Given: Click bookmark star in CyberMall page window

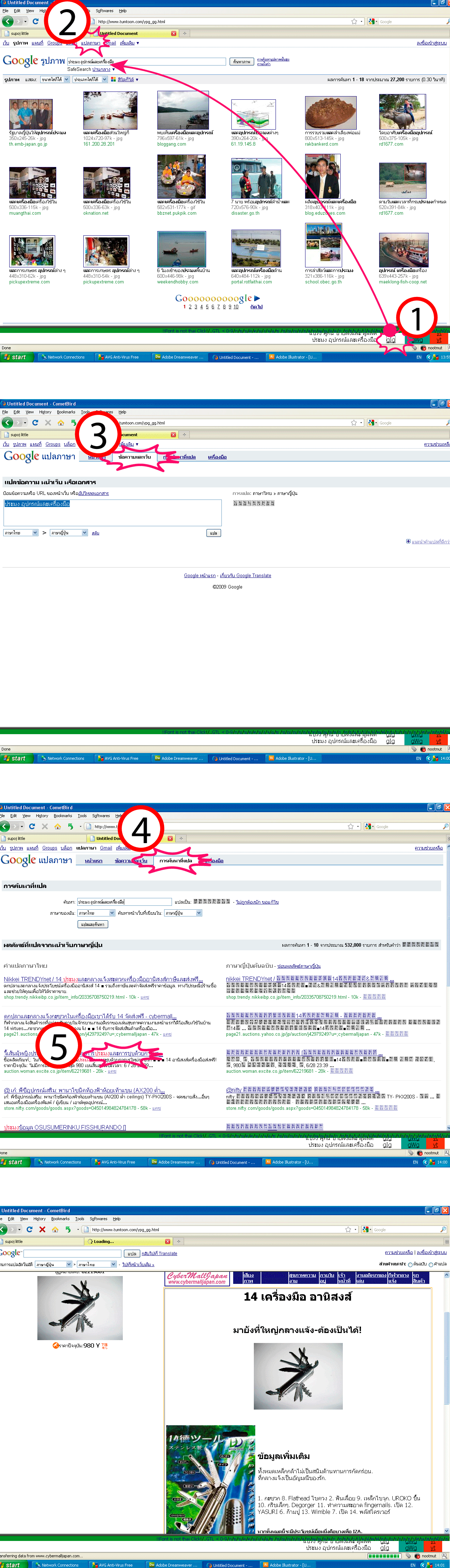Looking at the screenshot, I should point(348,1229).
